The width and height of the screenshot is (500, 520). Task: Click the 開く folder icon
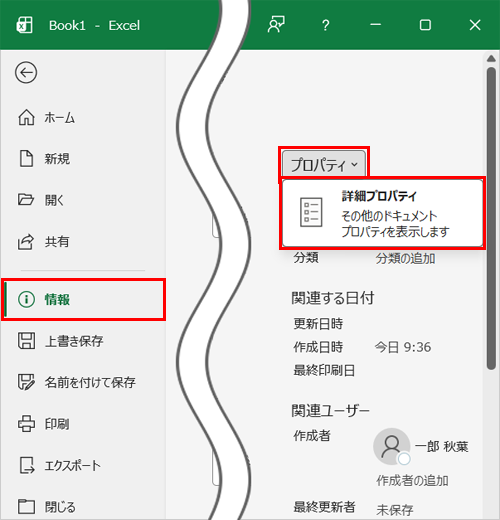click(26, 200)
